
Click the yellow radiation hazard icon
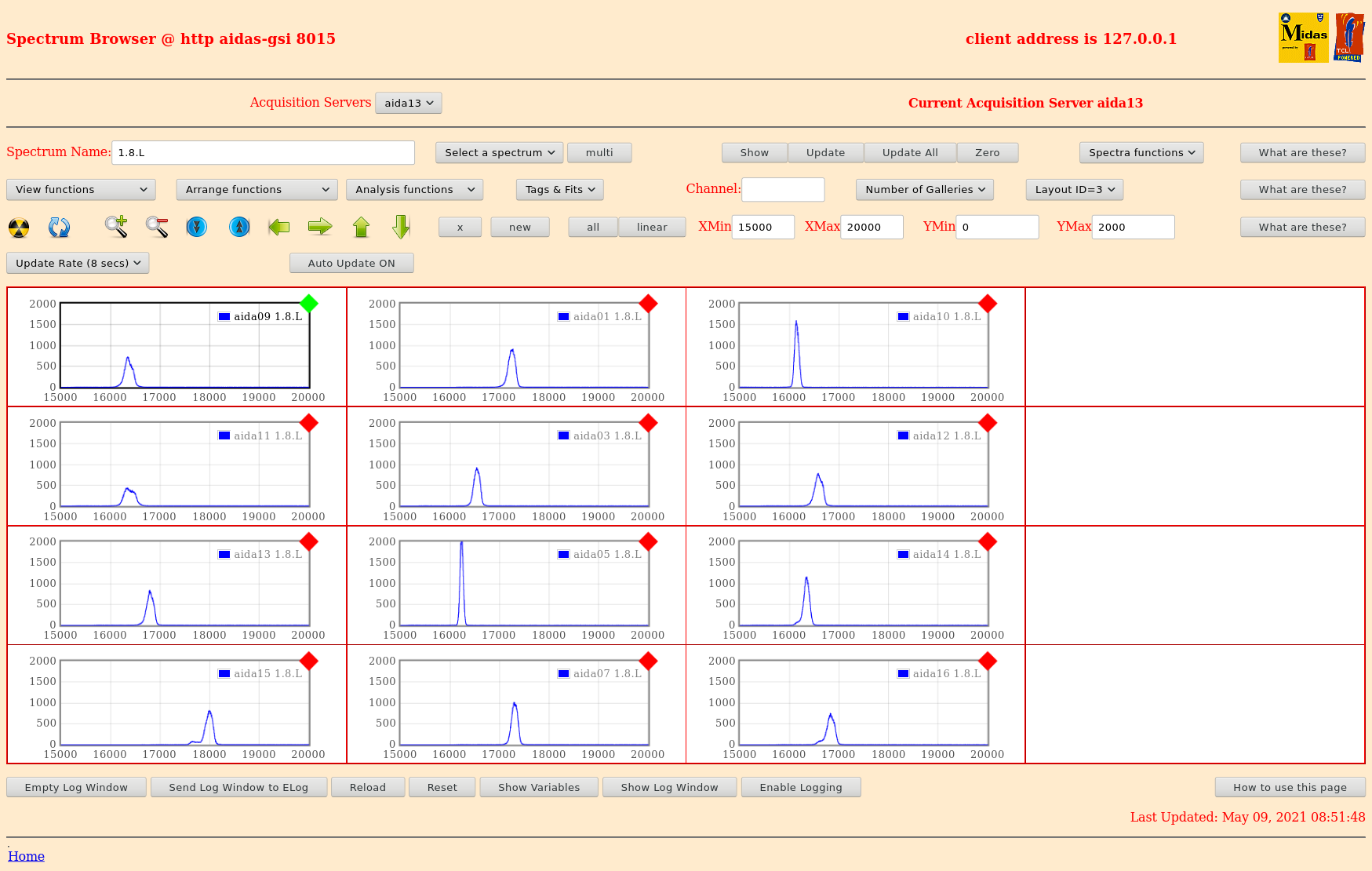[x=19, y=228]
